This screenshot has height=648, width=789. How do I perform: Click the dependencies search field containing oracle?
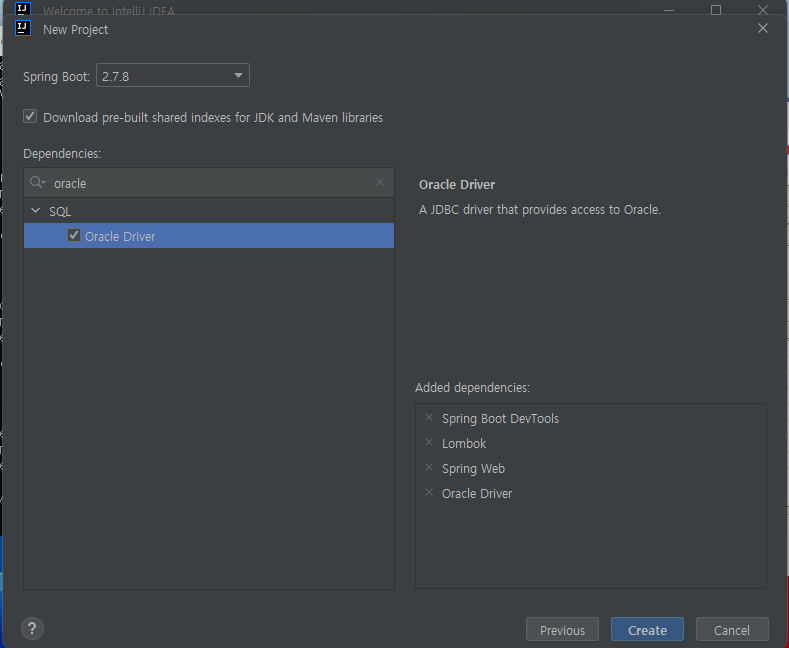[x=209, y=183]
